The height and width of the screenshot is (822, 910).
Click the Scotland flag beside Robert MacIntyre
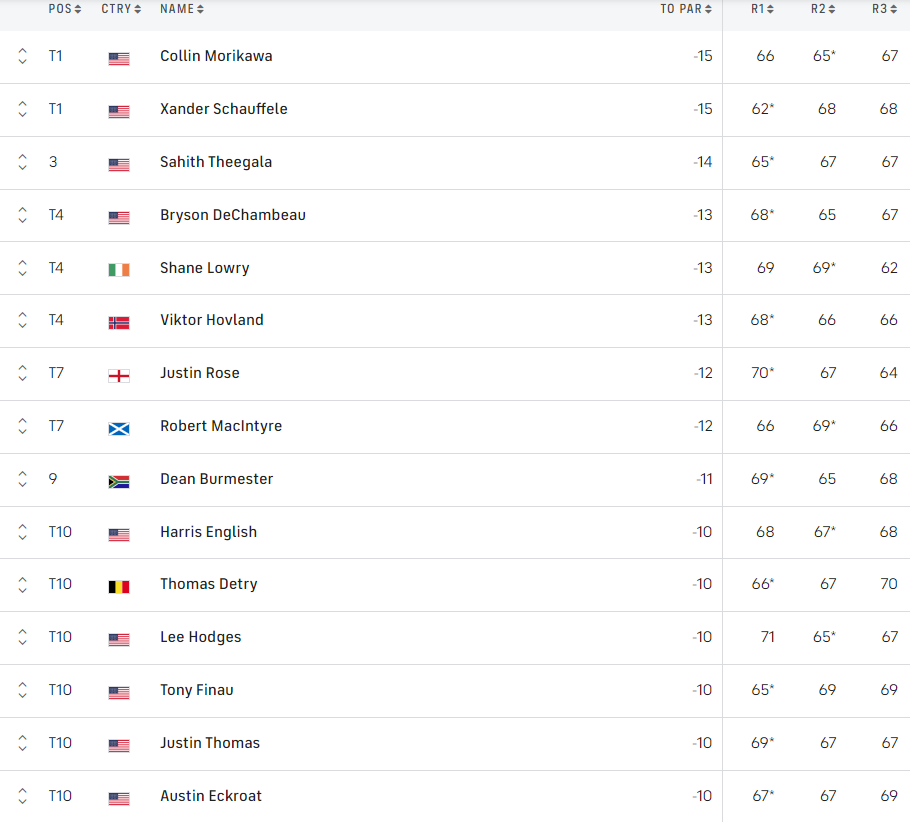tap(118, 429)
